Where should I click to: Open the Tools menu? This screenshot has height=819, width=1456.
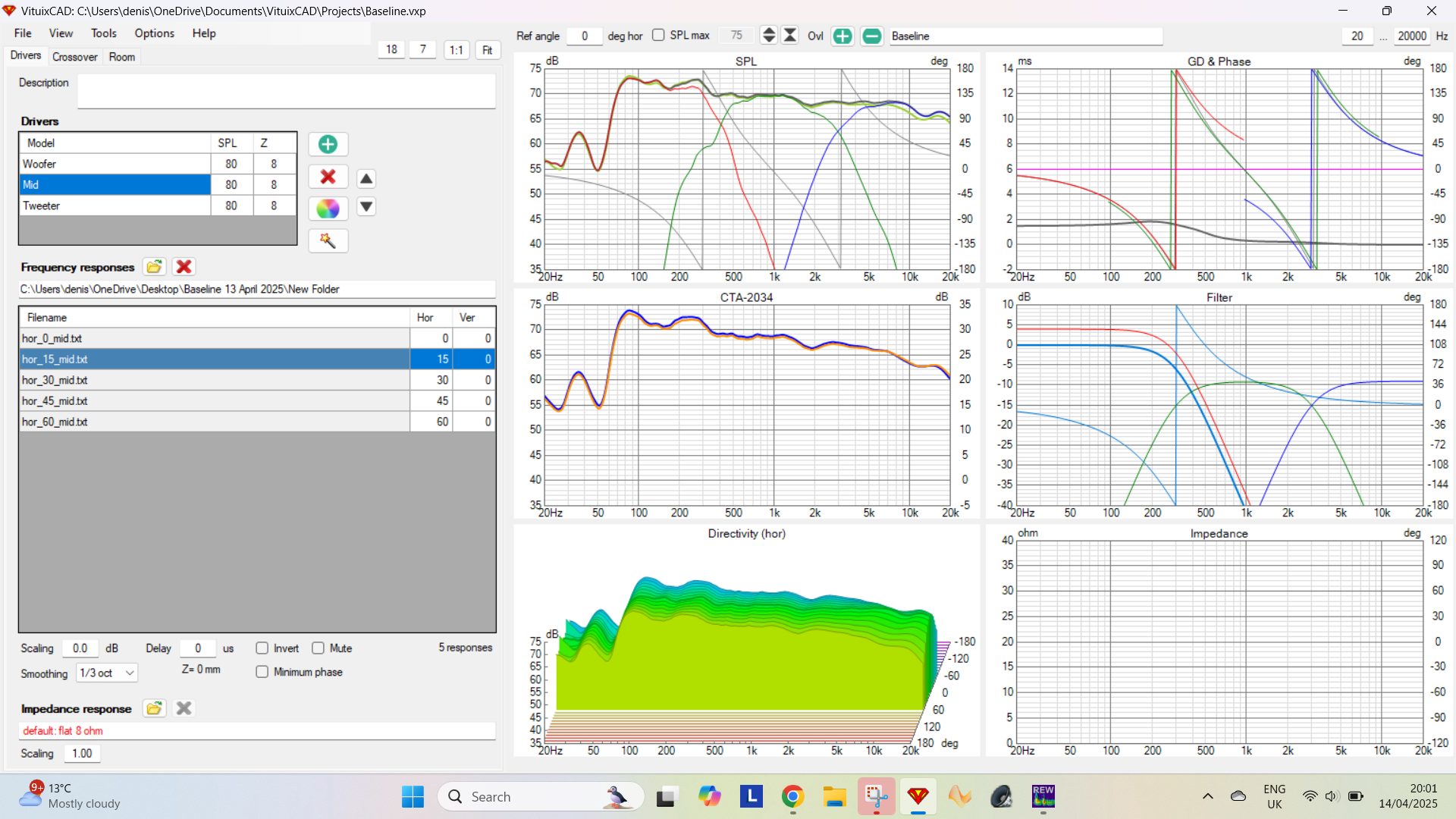click(104, 33)
